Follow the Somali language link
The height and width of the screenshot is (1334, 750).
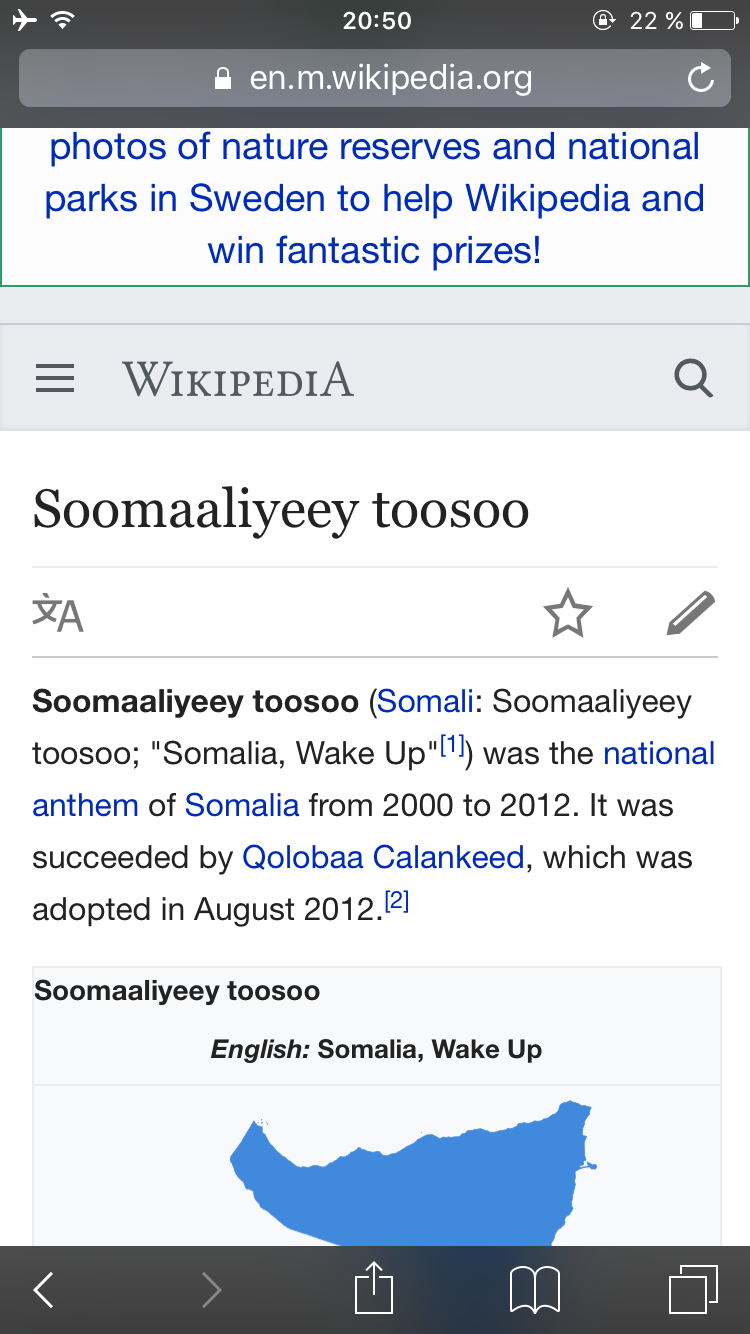point(425,702)
